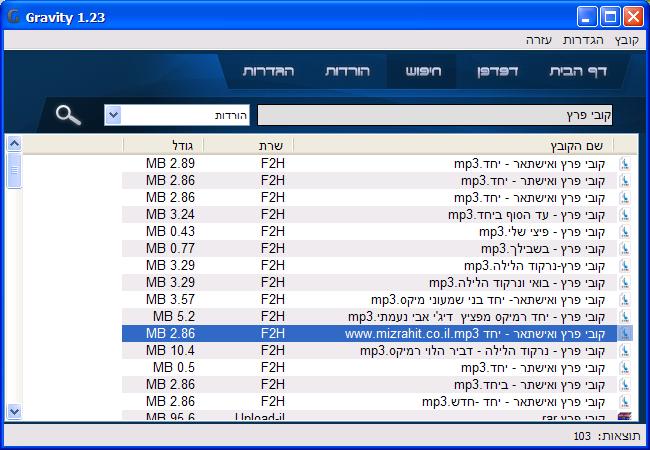Screen dimensions: 650x450
Task: Click the 'MB 0.5' size cell
Action: coord(174,368)
